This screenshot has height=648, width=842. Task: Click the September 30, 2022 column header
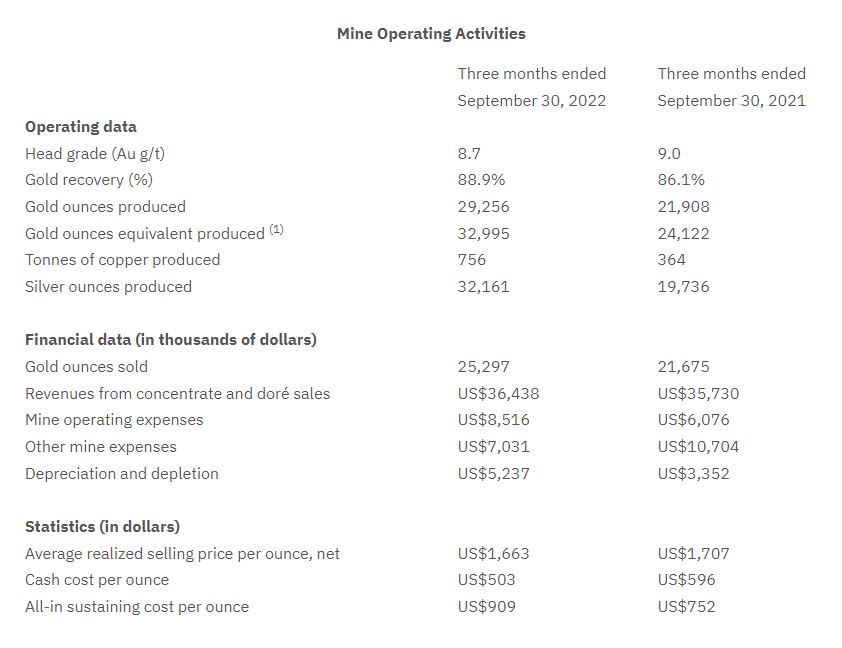click(x=531, y=100)
